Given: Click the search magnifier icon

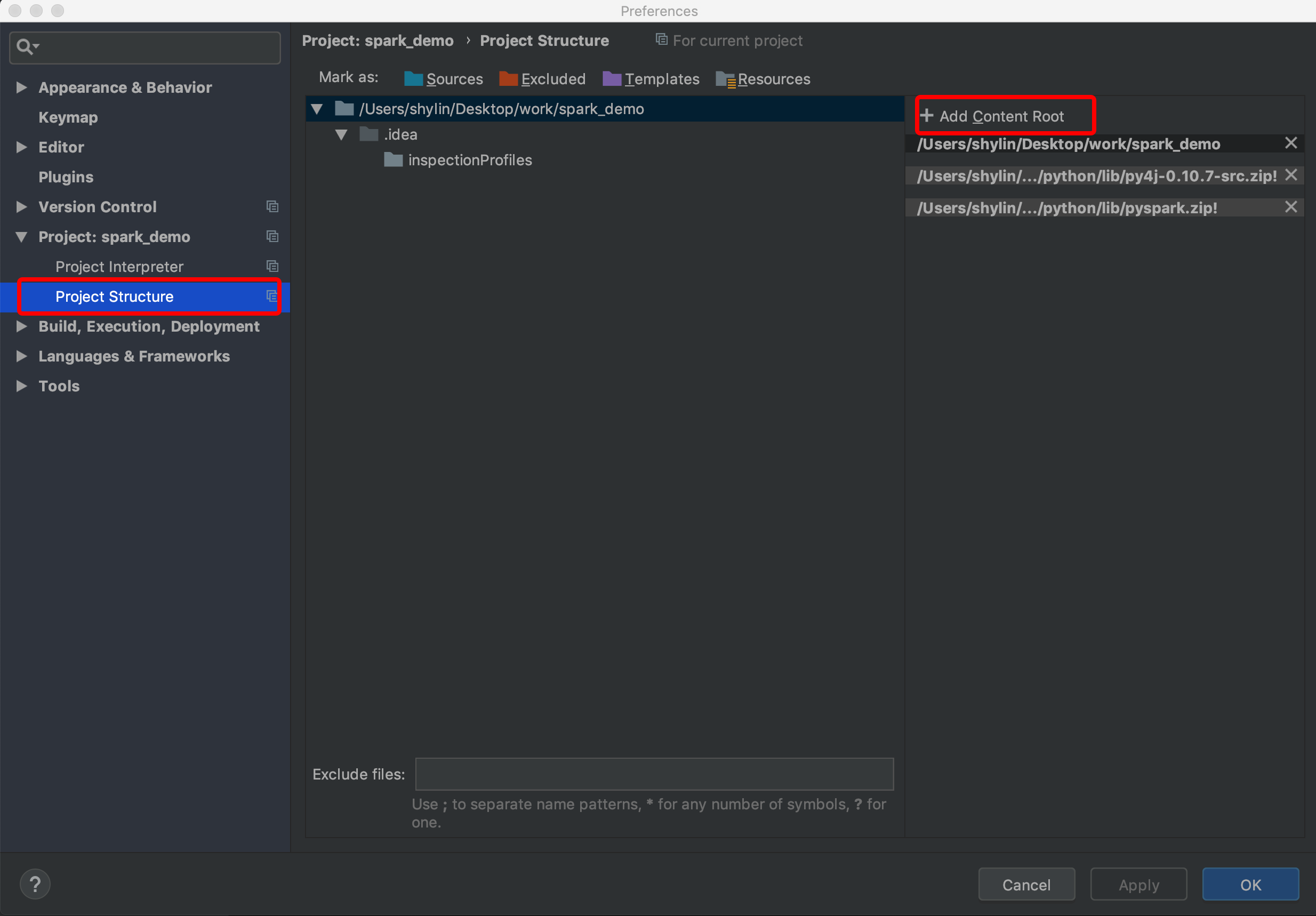Looking at the screenshot, I should coord(25,47).
